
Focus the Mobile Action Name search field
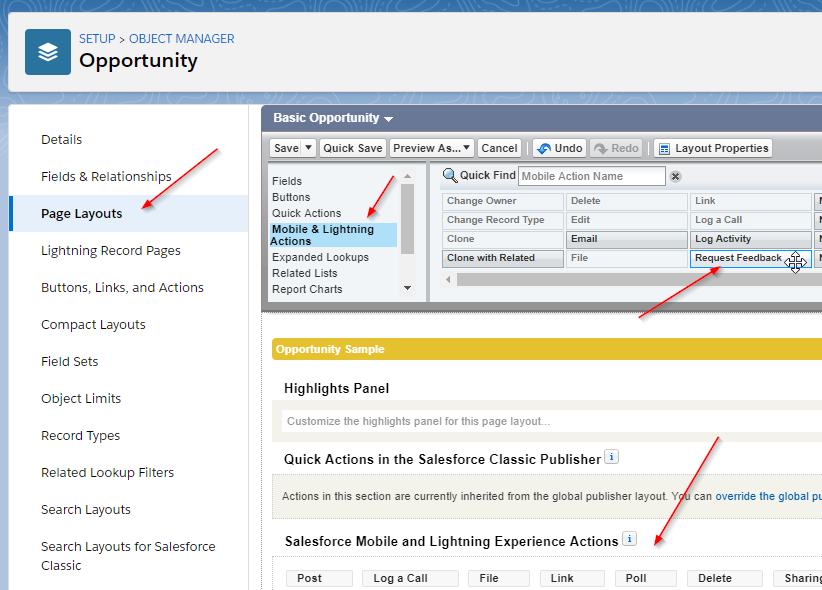[x=592, y=176]
